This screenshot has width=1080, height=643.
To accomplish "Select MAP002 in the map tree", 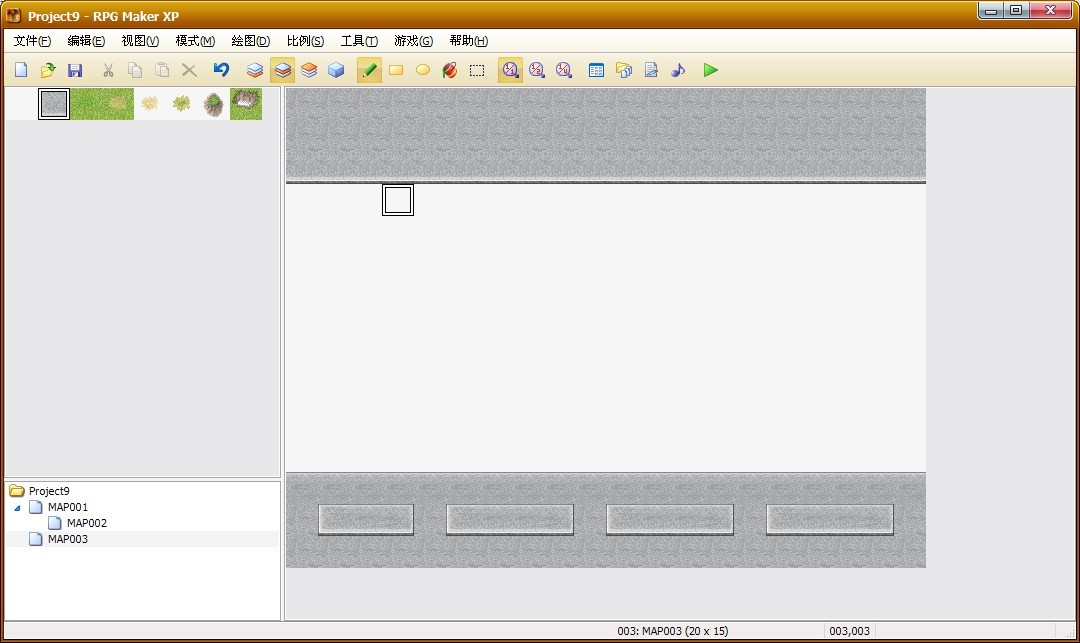I will pos(87,523).
